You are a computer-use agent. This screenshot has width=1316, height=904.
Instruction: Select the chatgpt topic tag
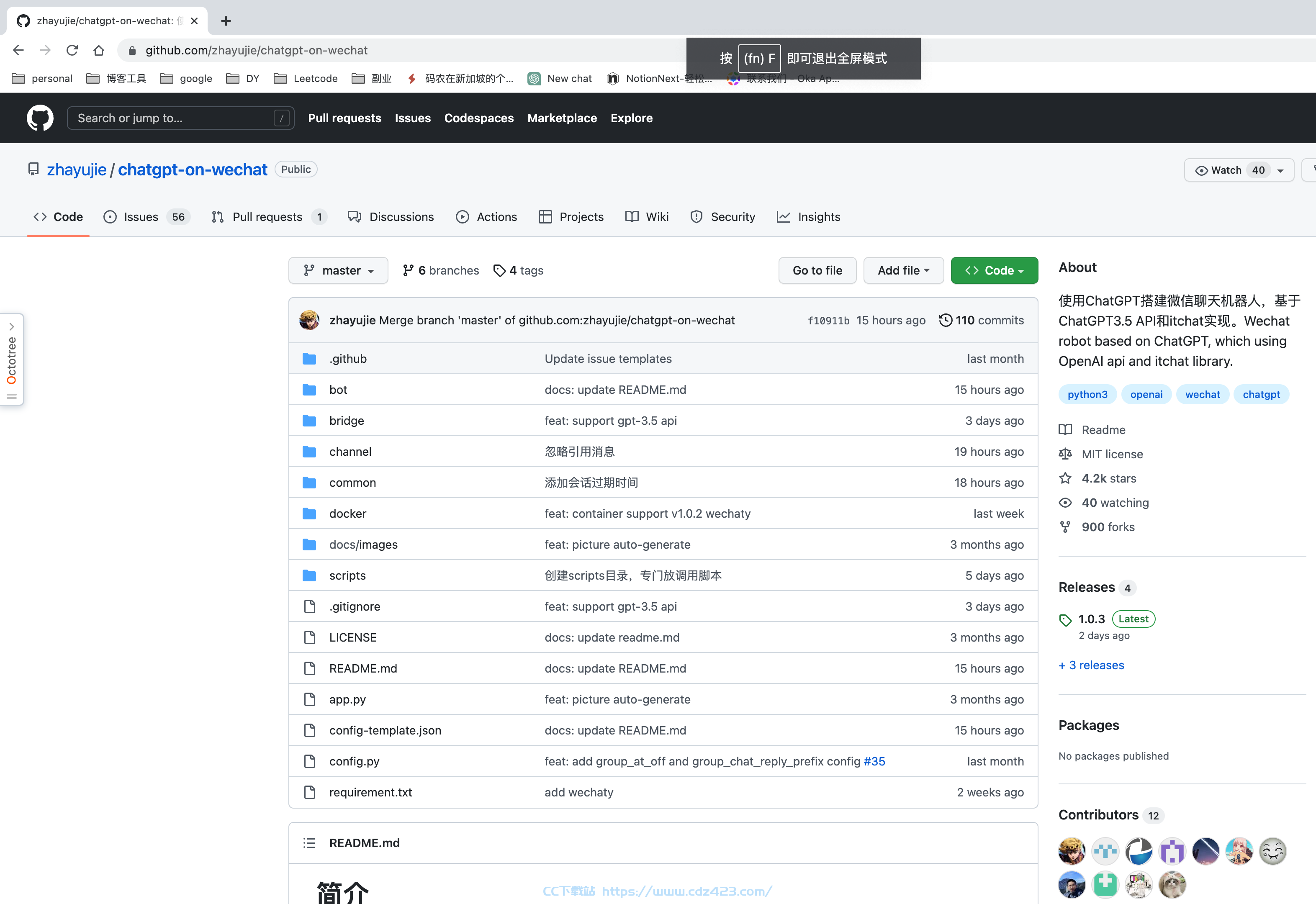pos(1261,394)
